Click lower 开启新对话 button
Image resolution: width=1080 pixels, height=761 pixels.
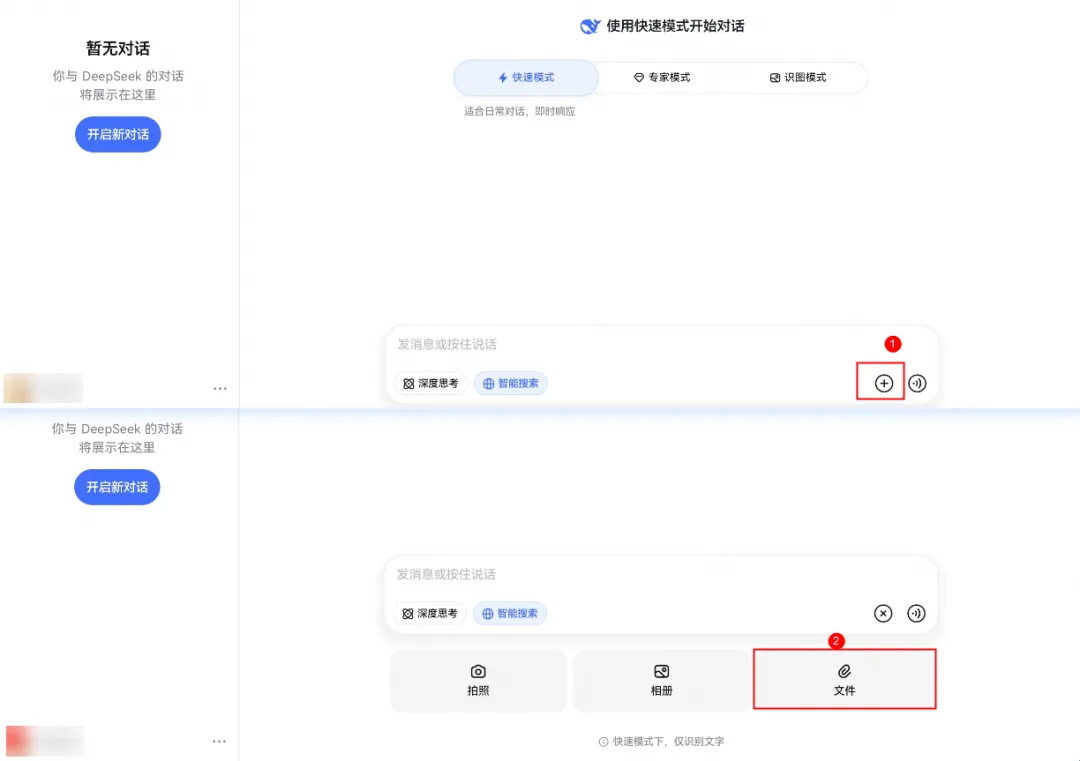[117, 487]
